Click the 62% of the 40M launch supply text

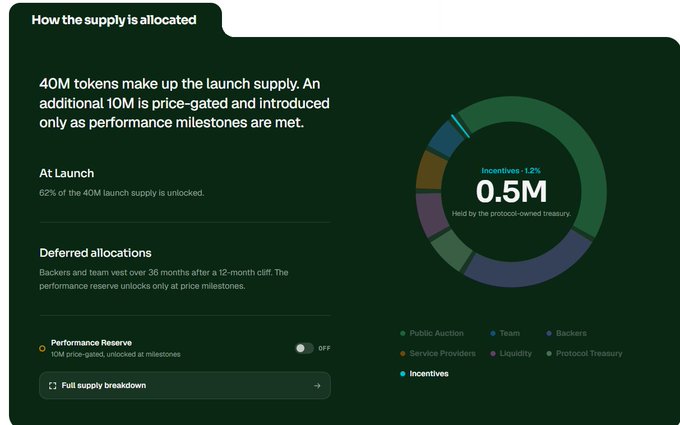point(121,193)
